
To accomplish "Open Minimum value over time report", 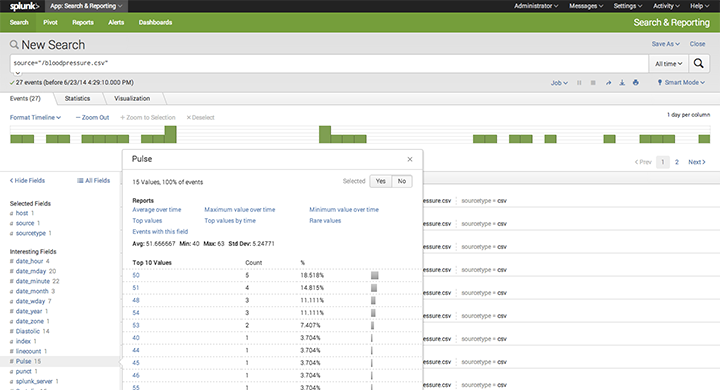I will [x=344, y=209].
